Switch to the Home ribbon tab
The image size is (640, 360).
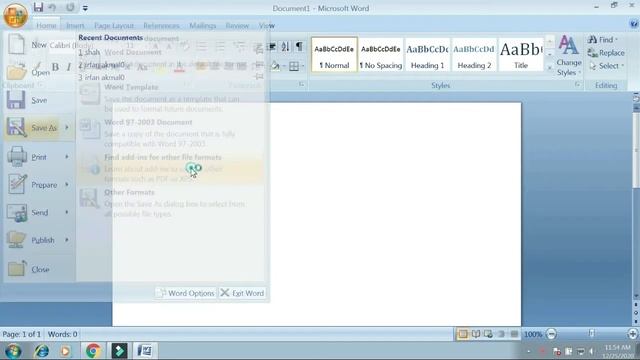tap(46, 25)
